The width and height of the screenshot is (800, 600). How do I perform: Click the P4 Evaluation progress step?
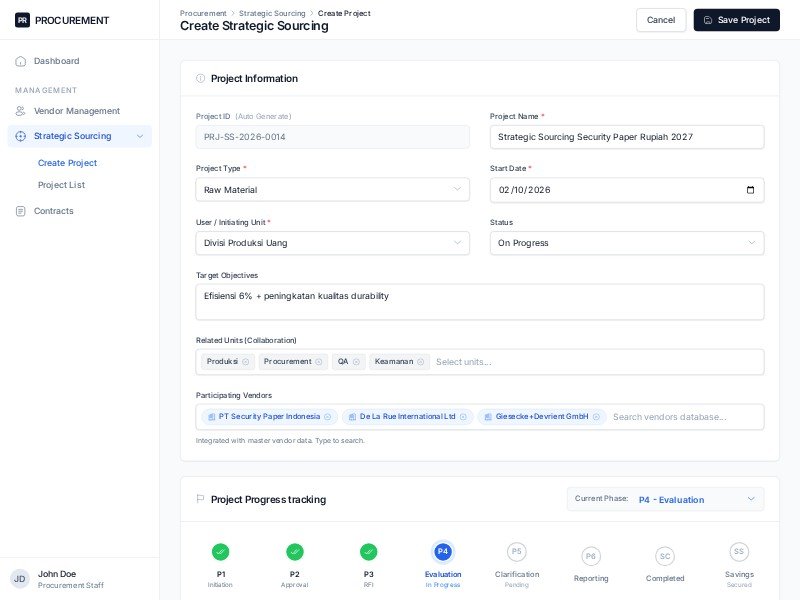pos(443,552)
